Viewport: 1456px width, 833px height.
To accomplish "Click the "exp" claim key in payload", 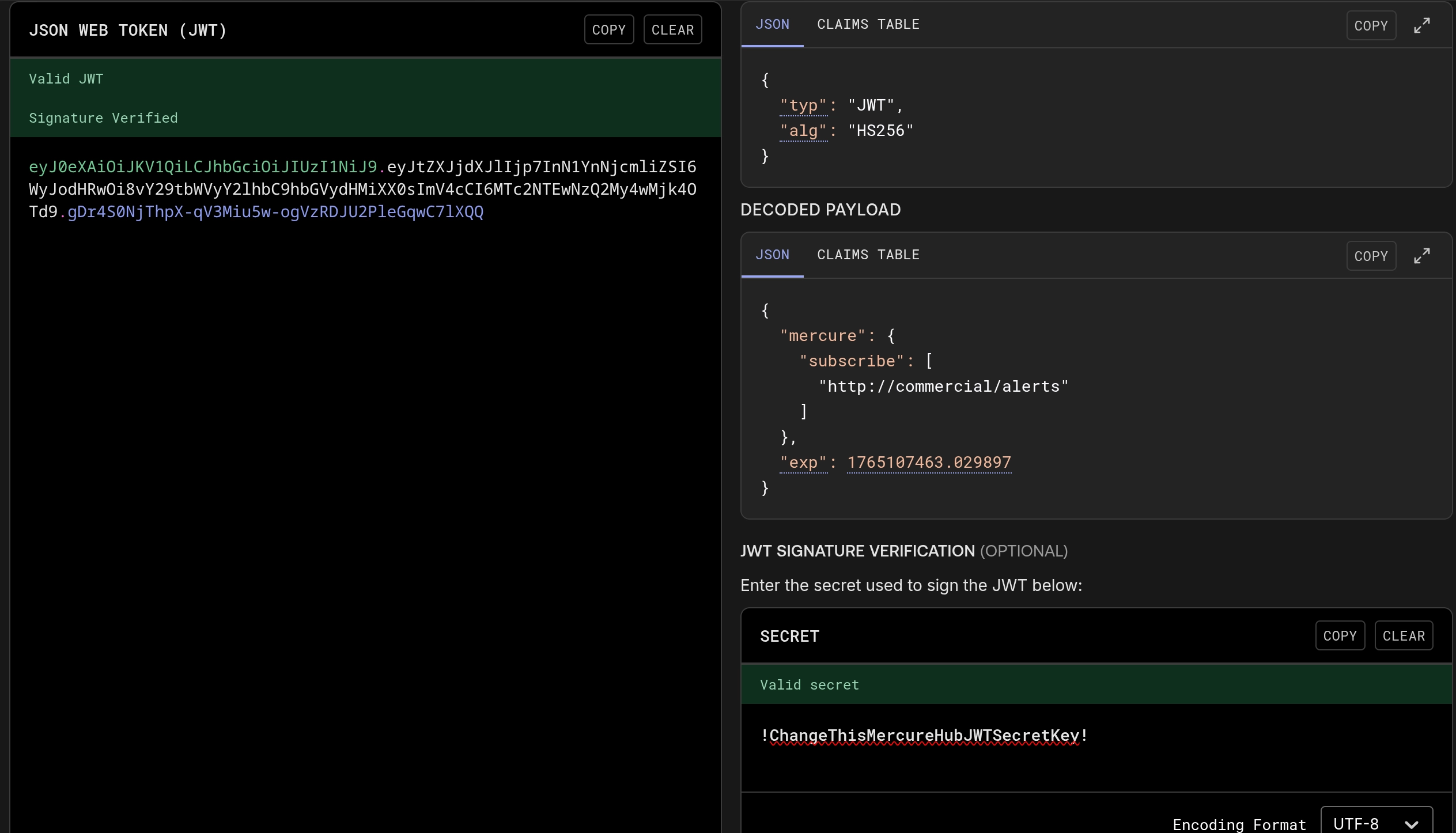I will 803,463.
